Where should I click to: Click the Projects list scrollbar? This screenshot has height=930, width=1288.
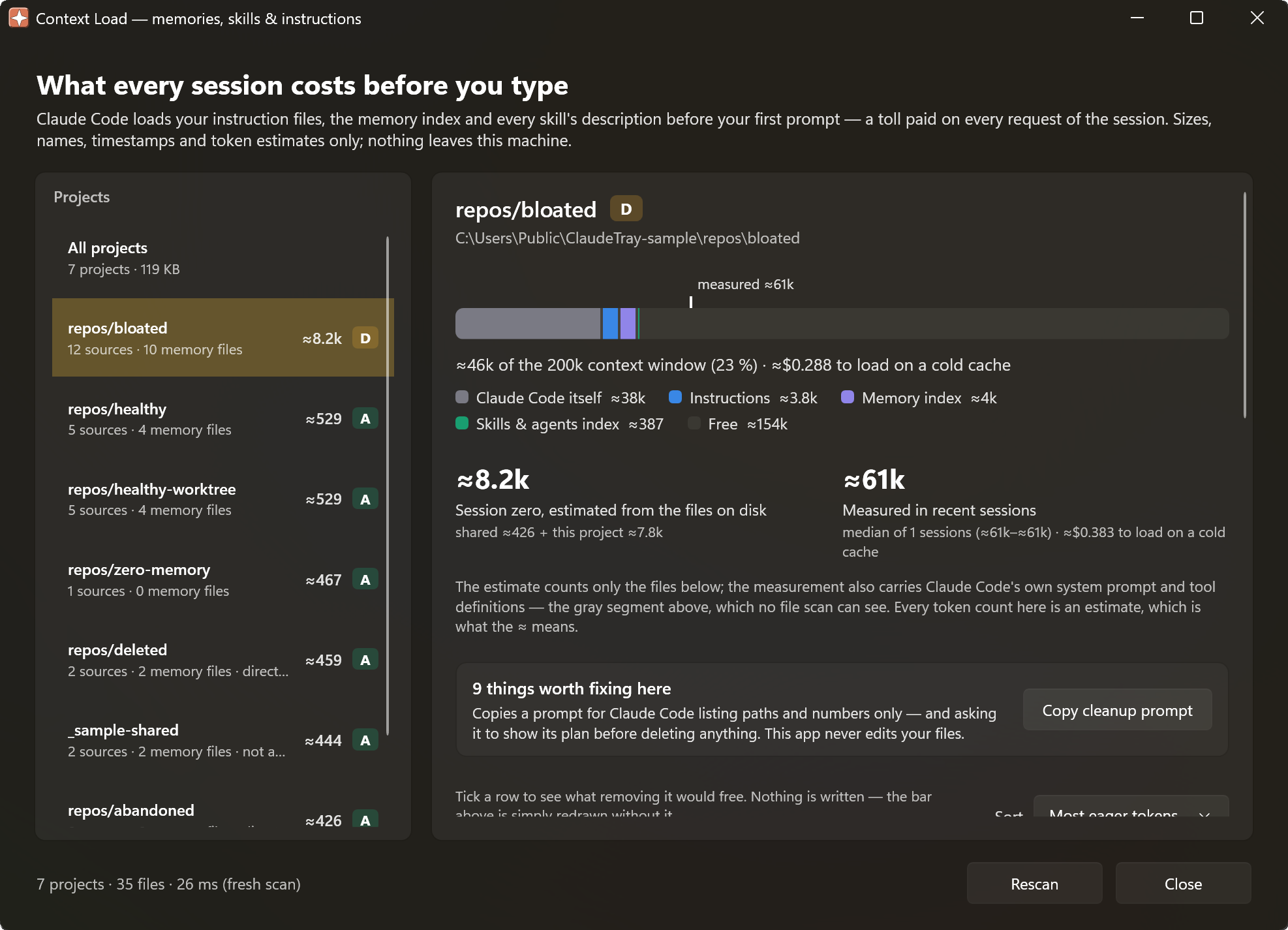coord(388,486)
